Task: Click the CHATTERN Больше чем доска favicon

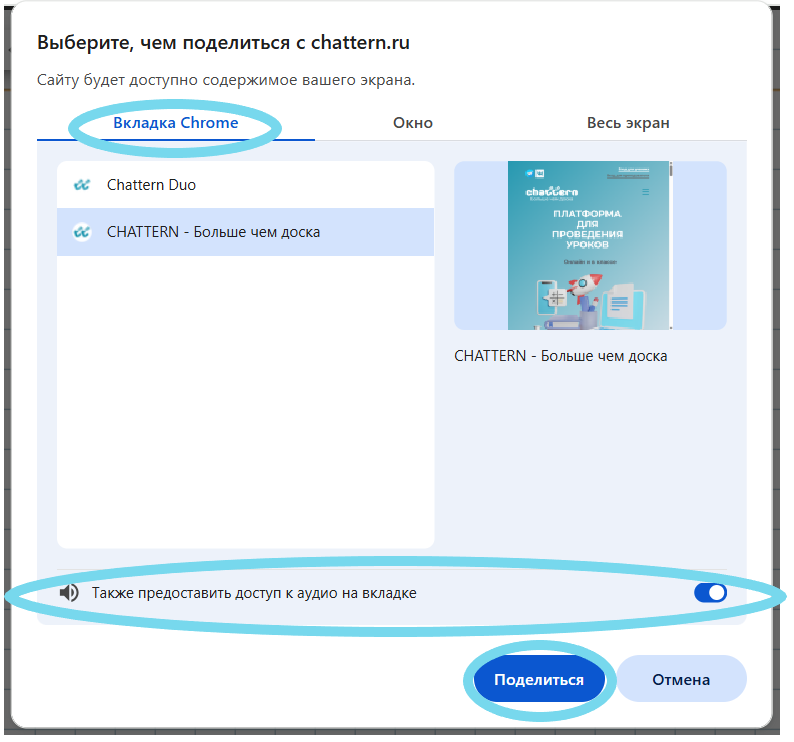Action: coord(82,232)
